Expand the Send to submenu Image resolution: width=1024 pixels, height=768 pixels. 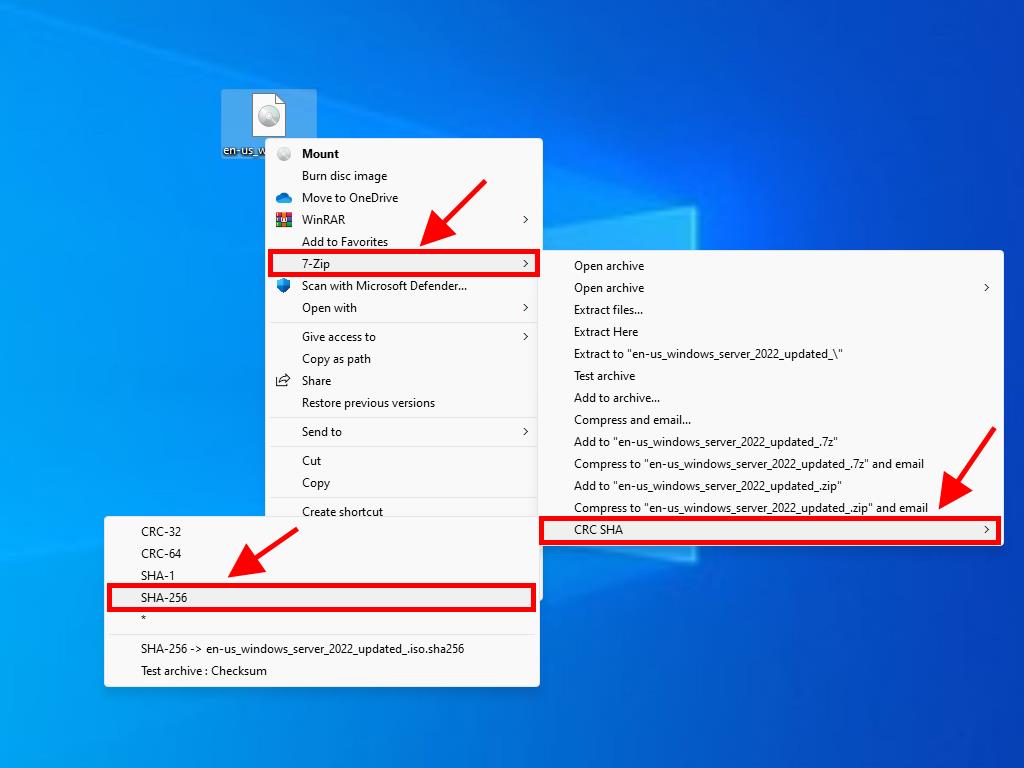(x=526, y=432)
